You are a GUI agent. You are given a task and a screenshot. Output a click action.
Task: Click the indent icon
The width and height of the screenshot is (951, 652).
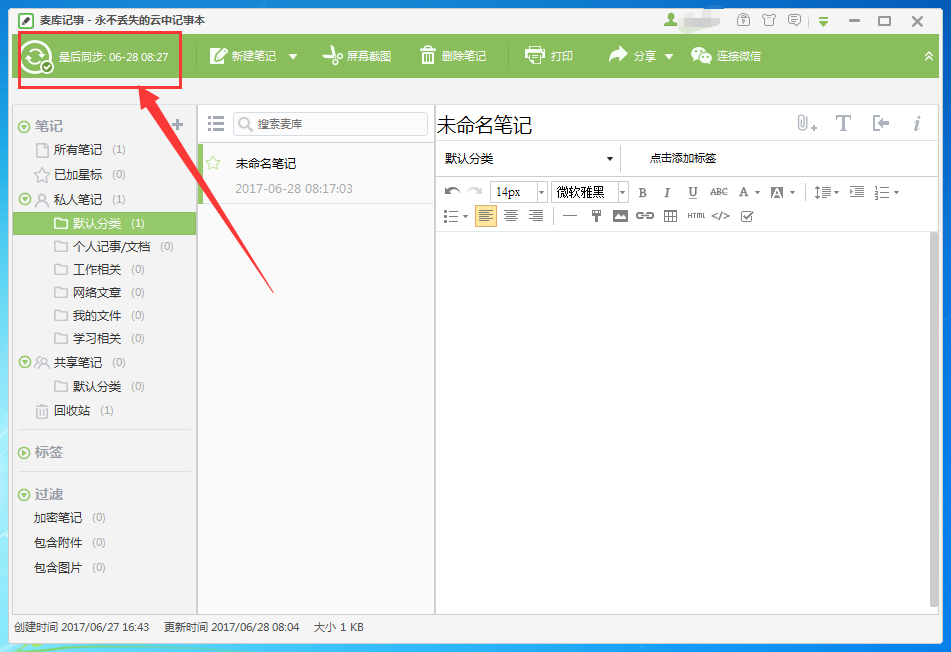tap(857, 192)
